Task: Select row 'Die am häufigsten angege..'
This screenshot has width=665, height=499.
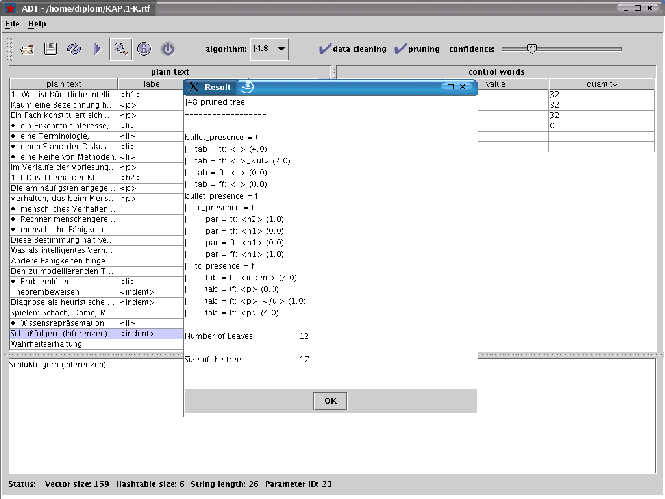Action: coord(97,188)
